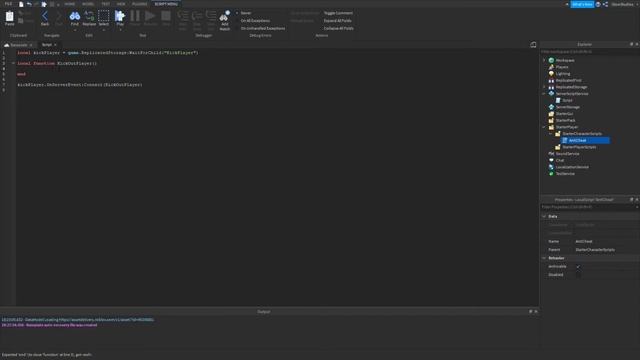Click Collapse All Folds

click(338, 29)
